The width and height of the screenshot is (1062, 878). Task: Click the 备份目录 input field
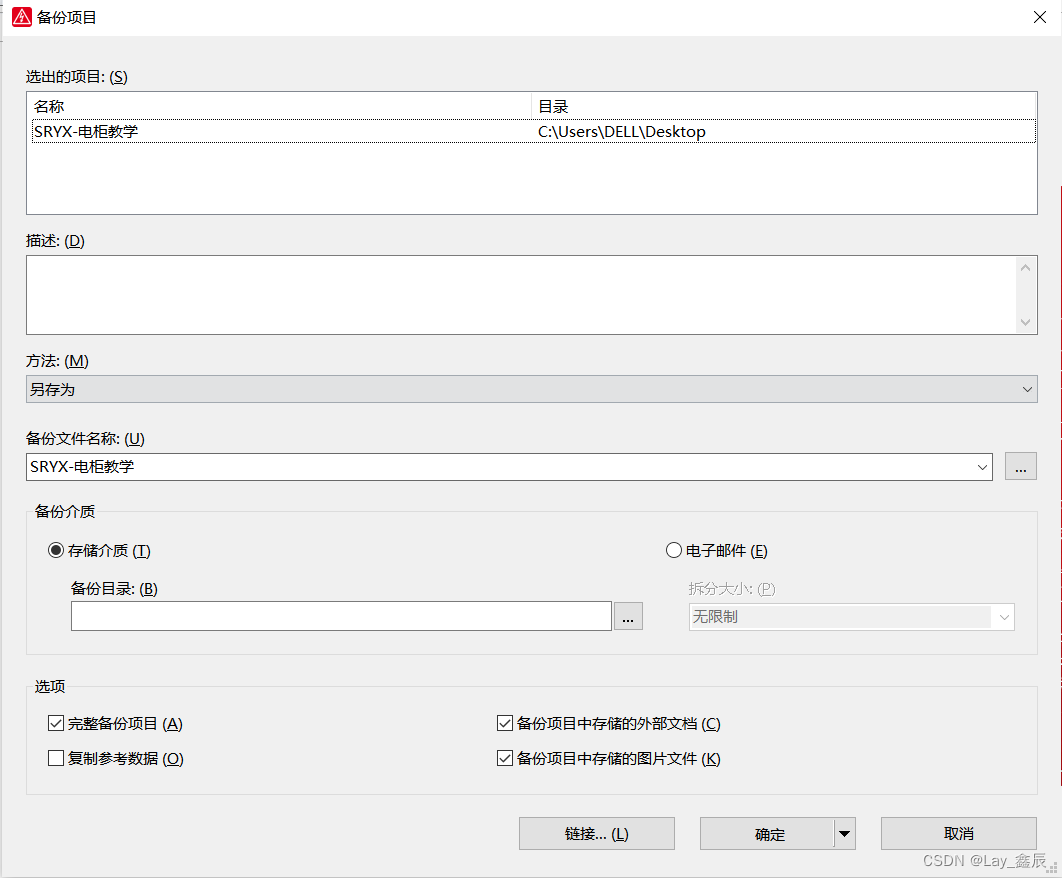click(340, 617)
